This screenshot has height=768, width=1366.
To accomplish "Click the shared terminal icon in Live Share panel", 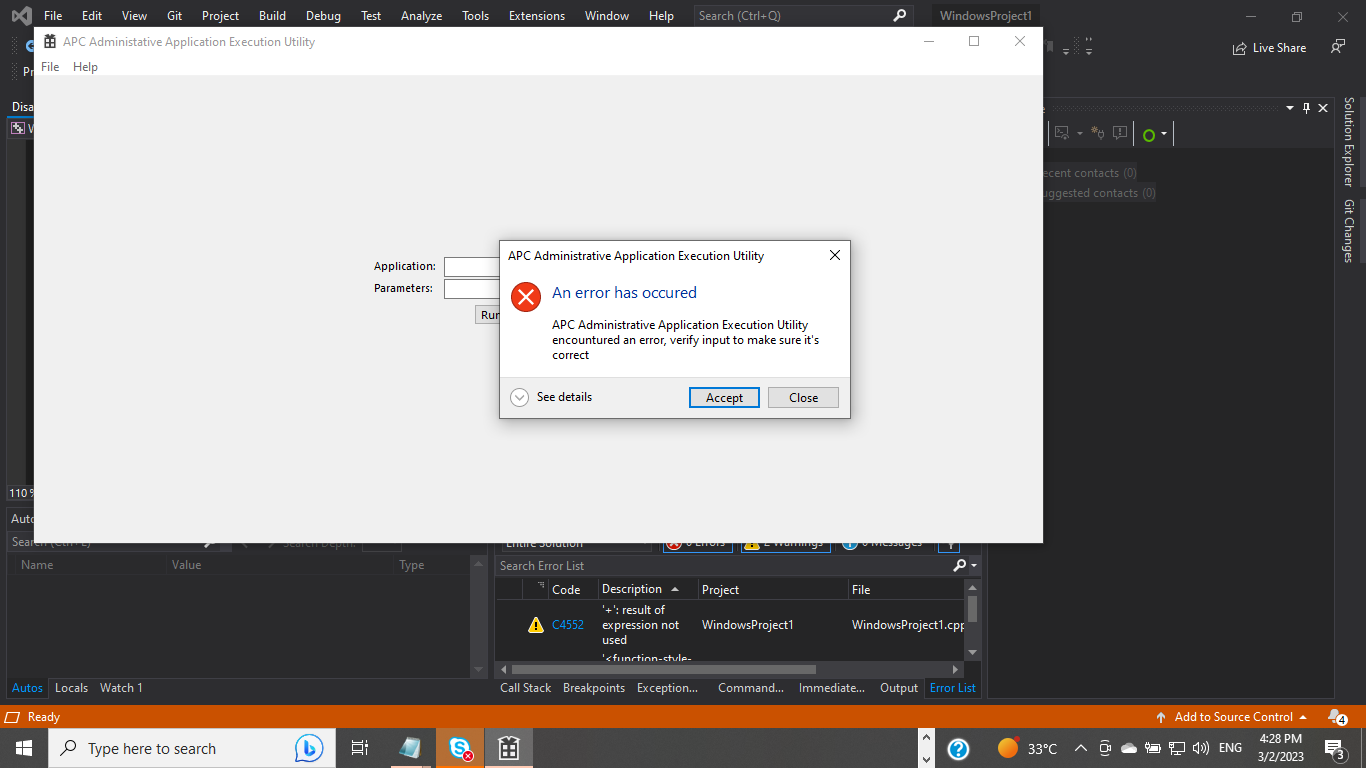I will pyautogui.click(x=1062, y=133).
